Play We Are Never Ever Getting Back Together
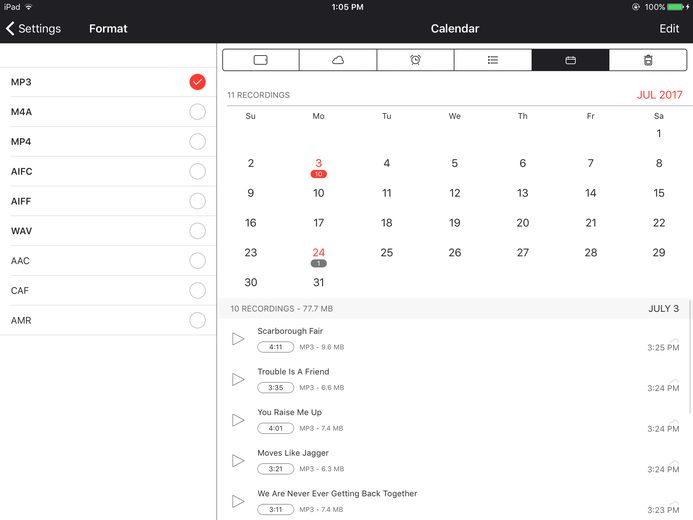Image resolution: width=693 pixels, height=520 pixels. pyautogui.click(x=238, y=501)
